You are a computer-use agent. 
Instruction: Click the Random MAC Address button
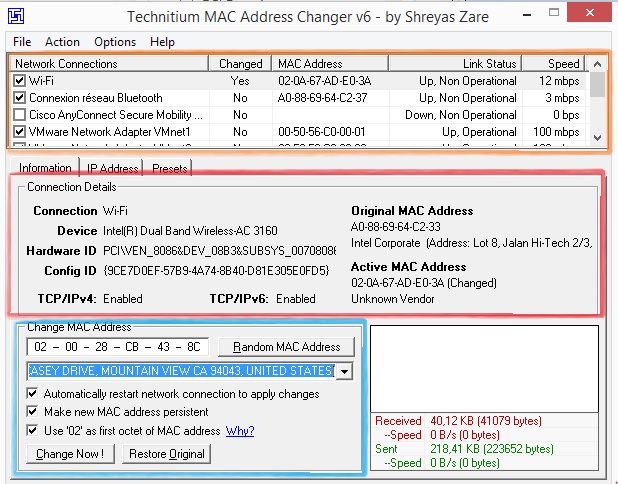pos(287,347)
